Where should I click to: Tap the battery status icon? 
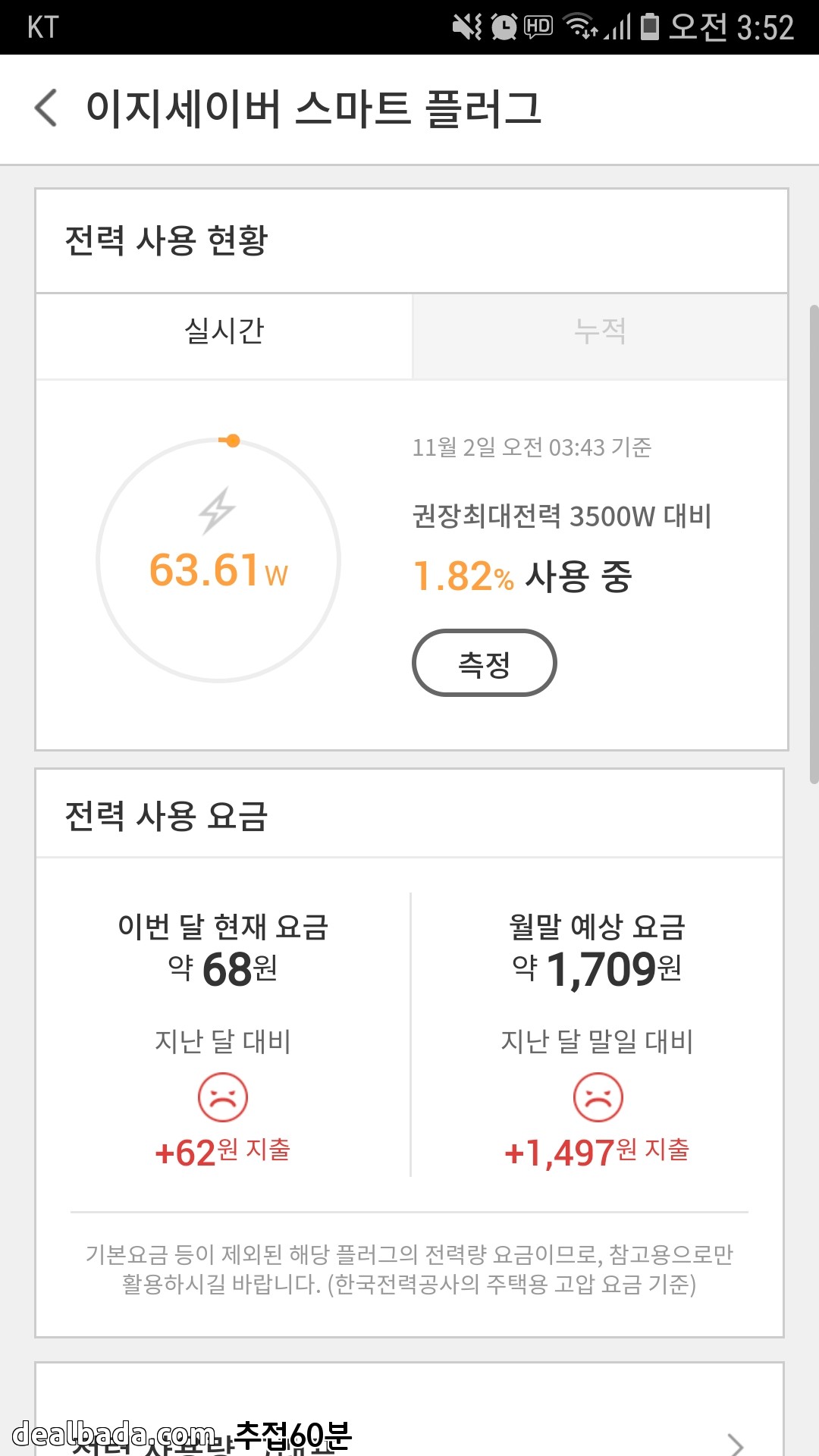649,27
